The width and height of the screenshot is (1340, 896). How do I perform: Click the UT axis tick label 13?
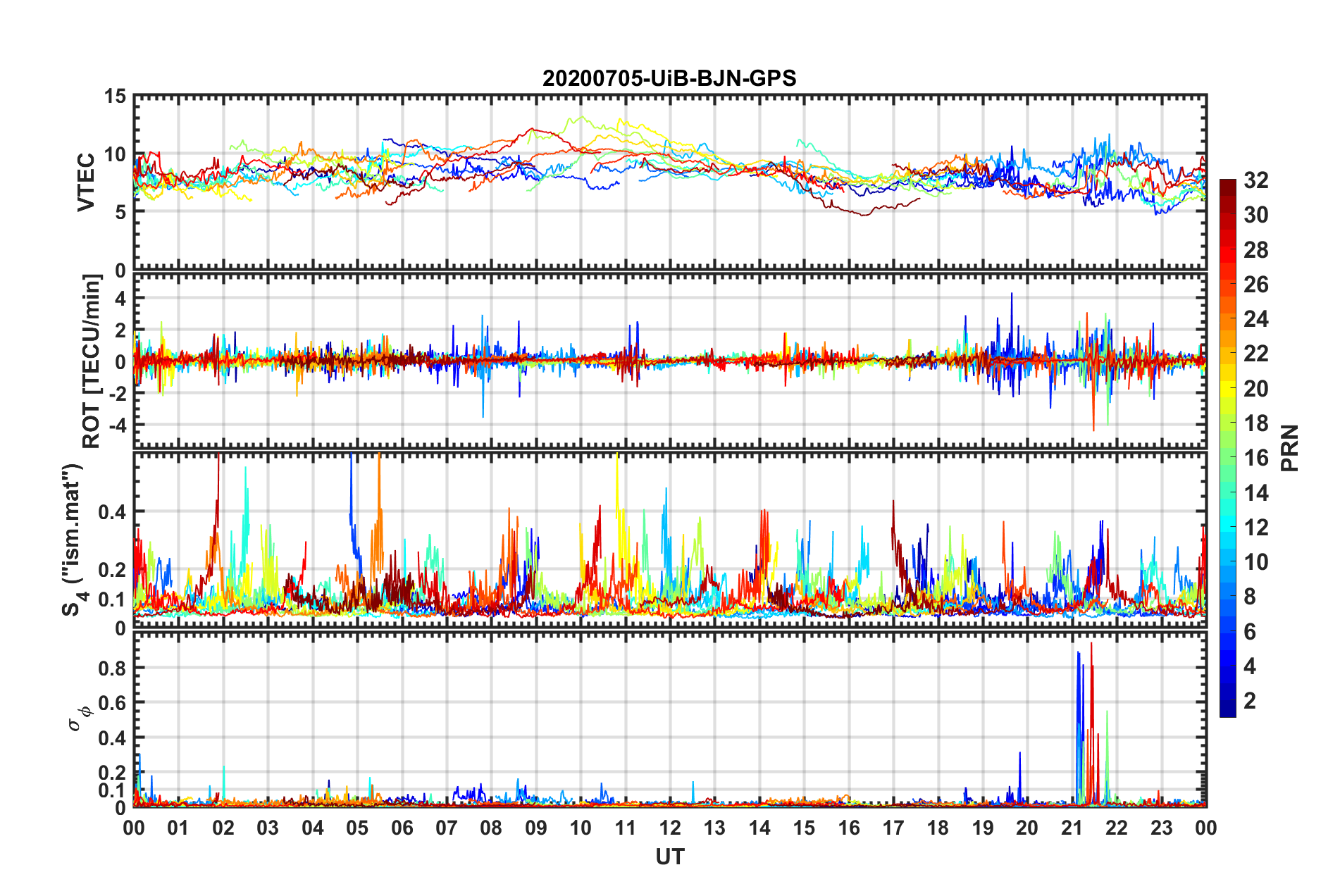pyautogui.click(x=714, y=828)
